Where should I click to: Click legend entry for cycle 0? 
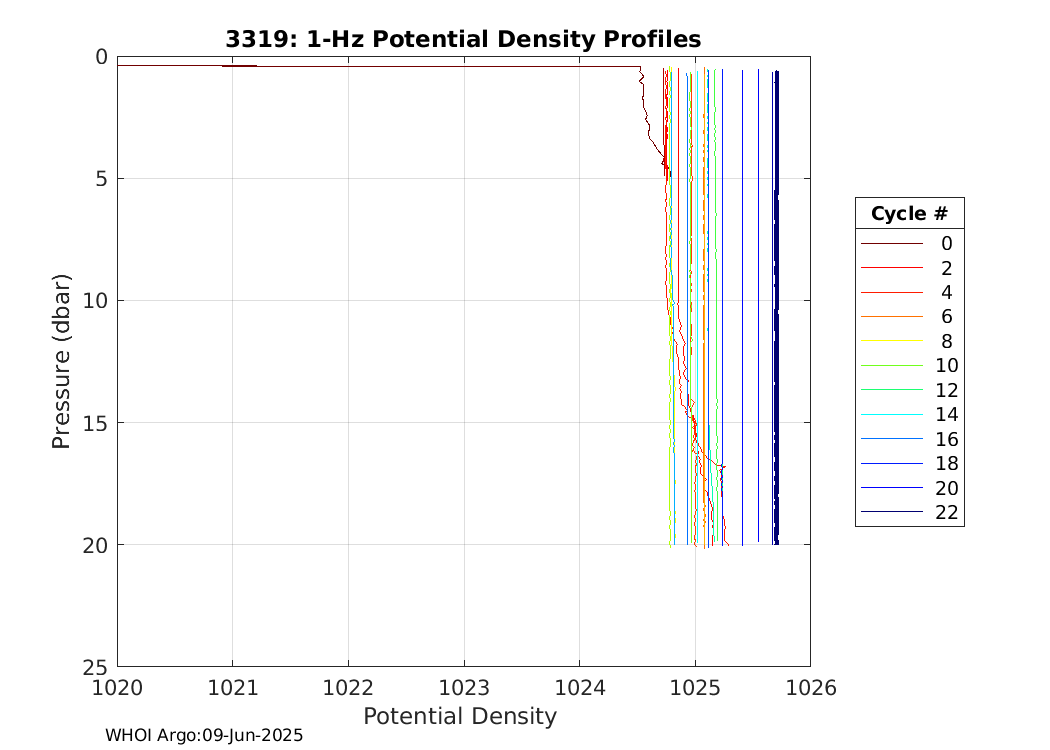coord(909,244)
